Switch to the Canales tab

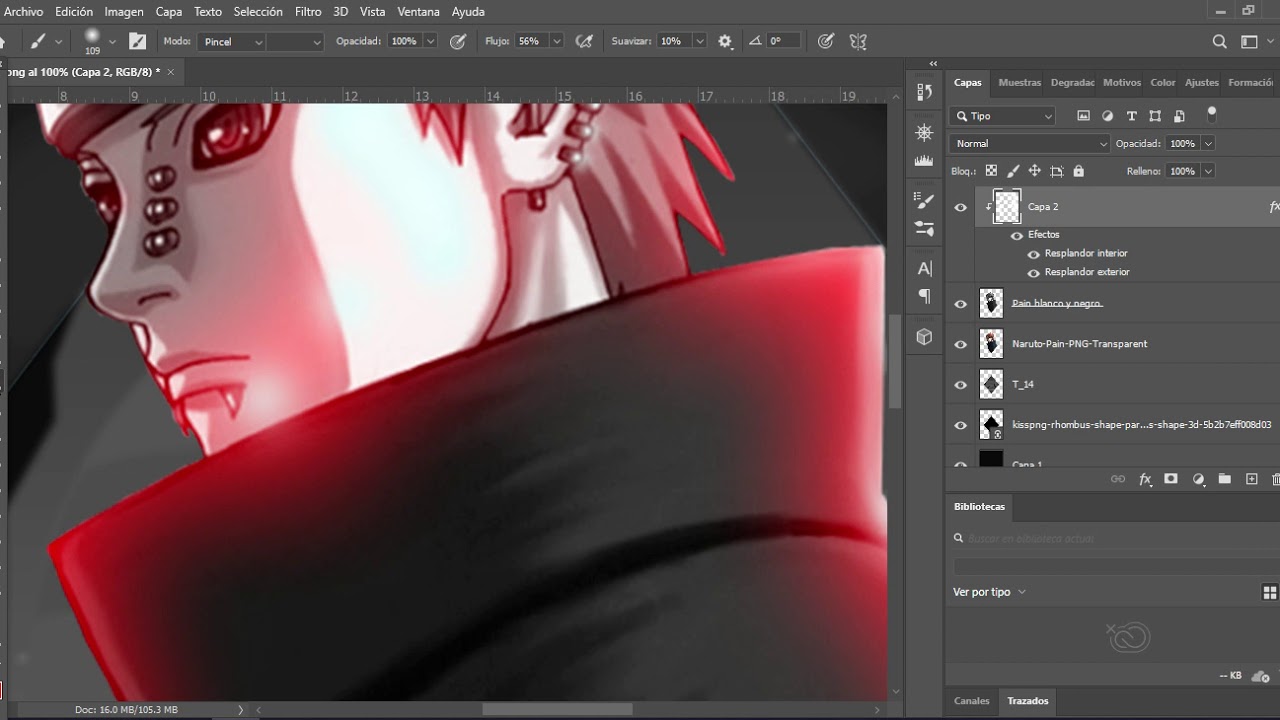(971, 701)
